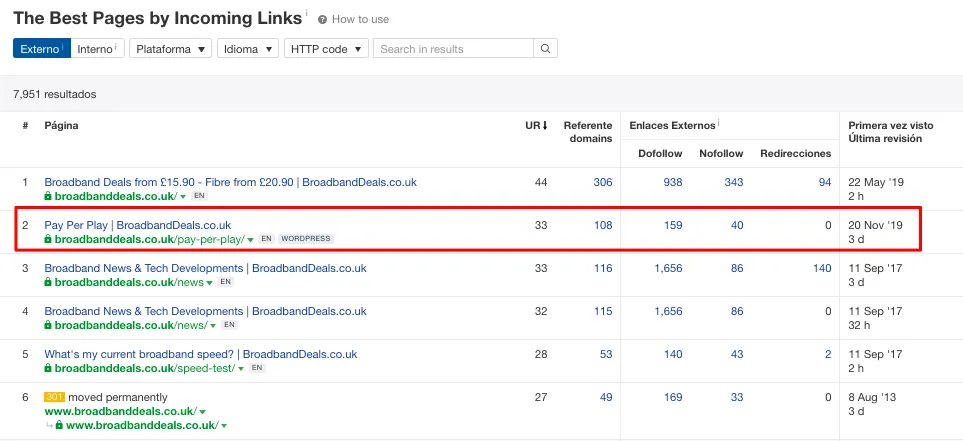
Task: Open the How to use link
Action: 360,20
